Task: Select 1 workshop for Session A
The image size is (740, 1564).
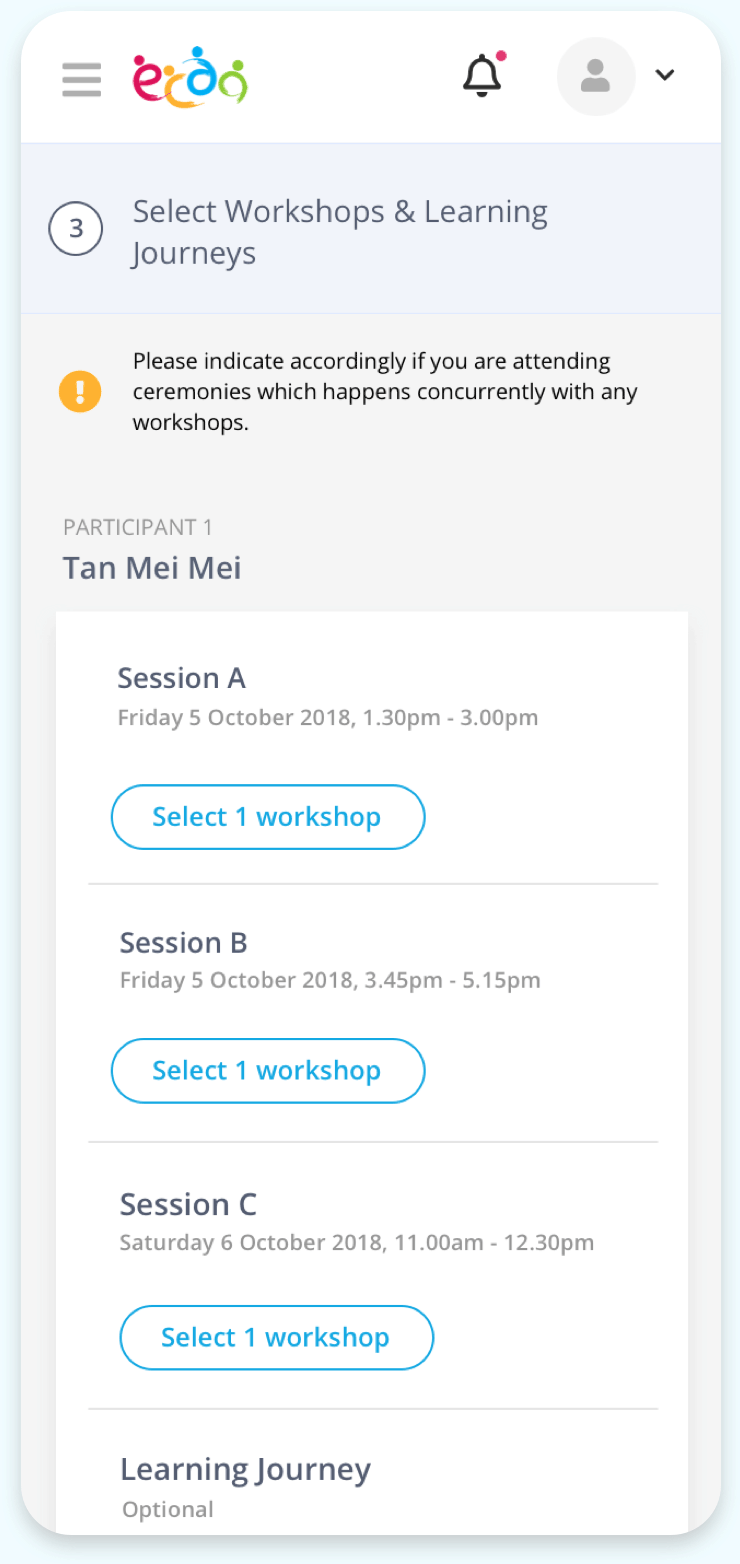Action: point(267,817)
